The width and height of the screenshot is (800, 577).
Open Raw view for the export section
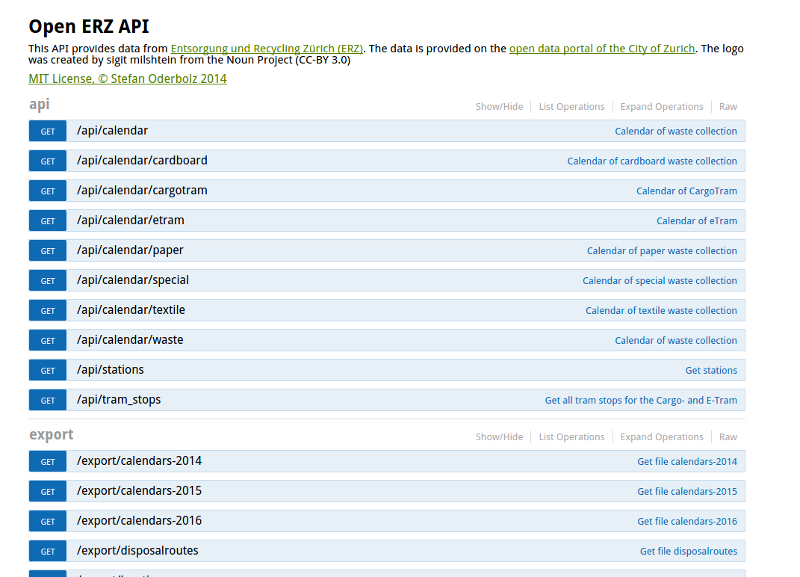click(x=728, y=437)
